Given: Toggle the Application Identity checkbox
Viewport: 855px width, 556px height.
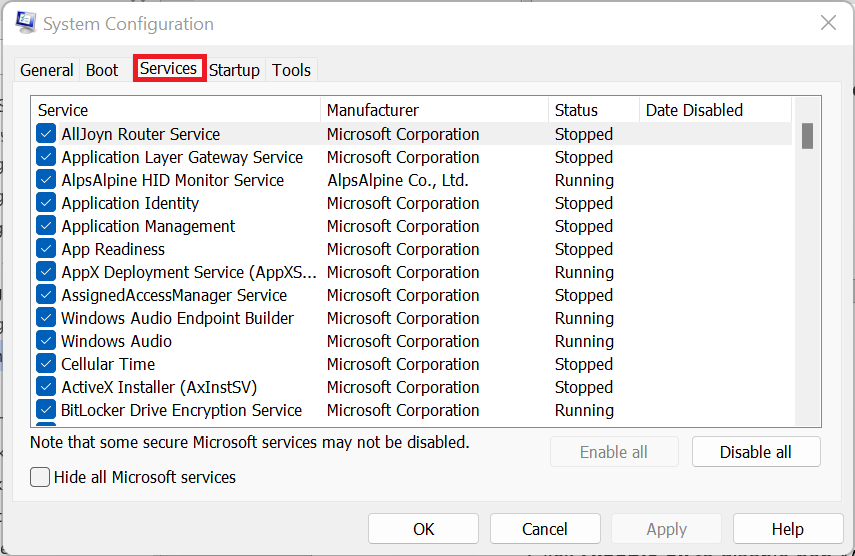Looking at the screenshot, I should point(46,203).
